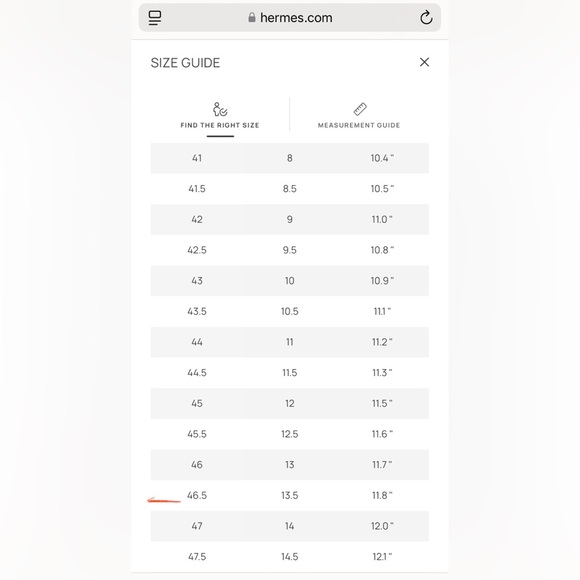Open the reader view icon in address bar
This screenshot has height=580, width=580.
click(x=155, y=18)
